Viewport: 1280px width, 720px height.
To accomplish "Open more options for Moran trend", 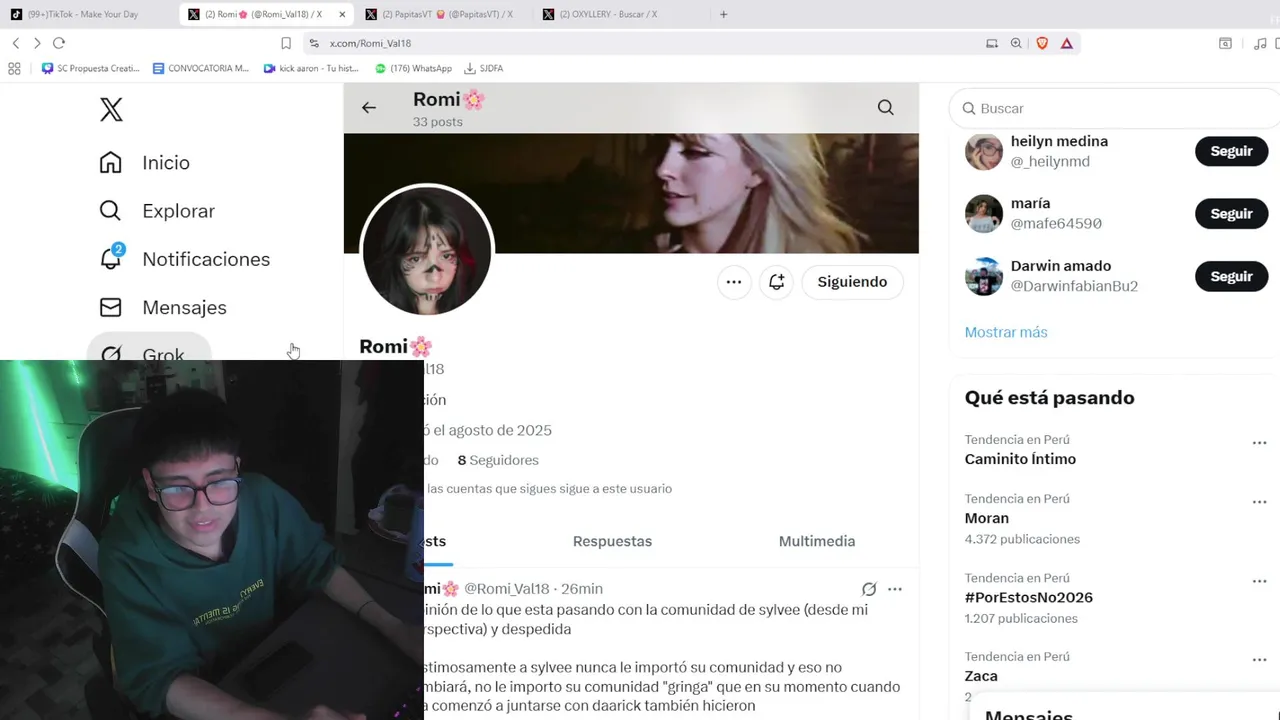I will click(x=1259, y=502).
